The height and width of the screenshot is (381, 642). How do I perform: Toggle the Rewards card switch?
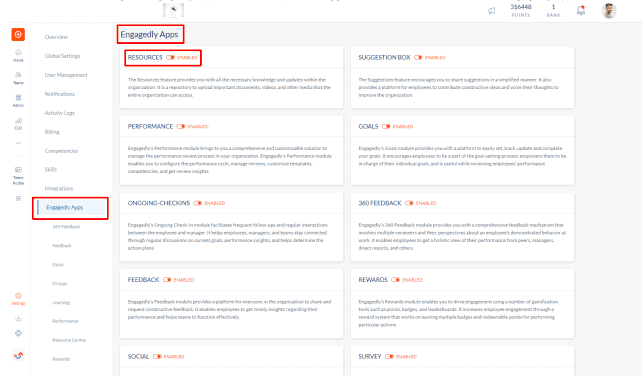pos(395,280)
